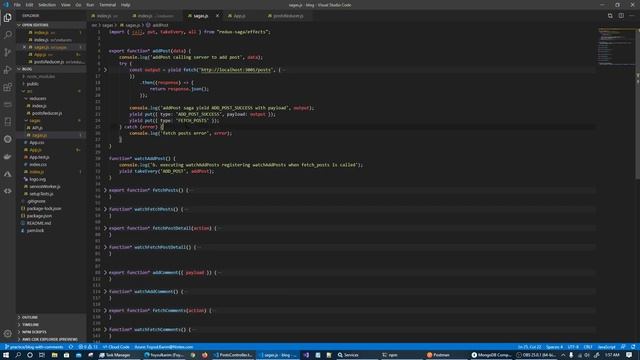The width and height of the screenshot is (640, 360).
Task: Unfold the addComment function code
Action: click(105, 273)
